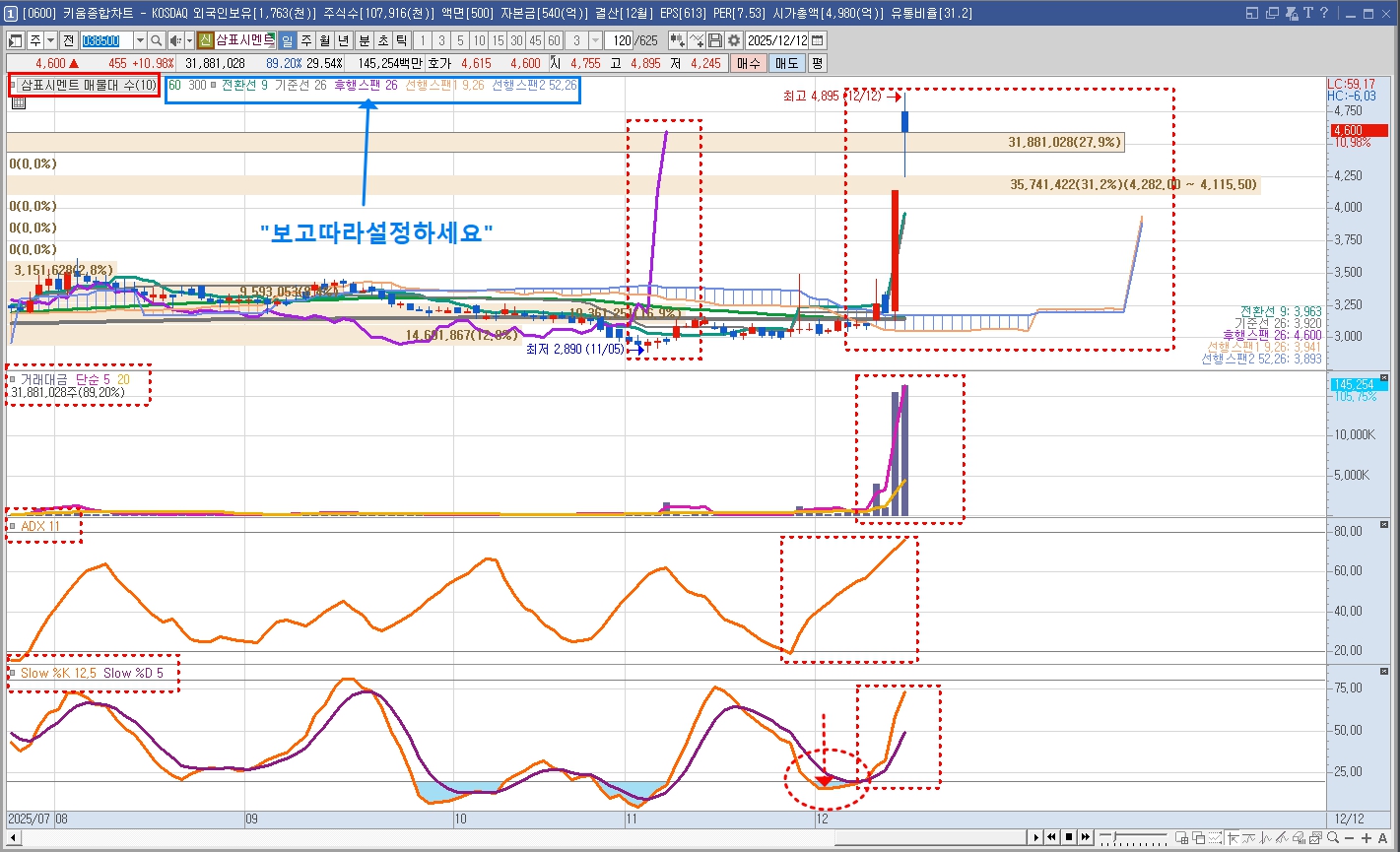Click the crosshair cursor icon in bottom toolbar
The image size is (1400, 852).
1233,837
